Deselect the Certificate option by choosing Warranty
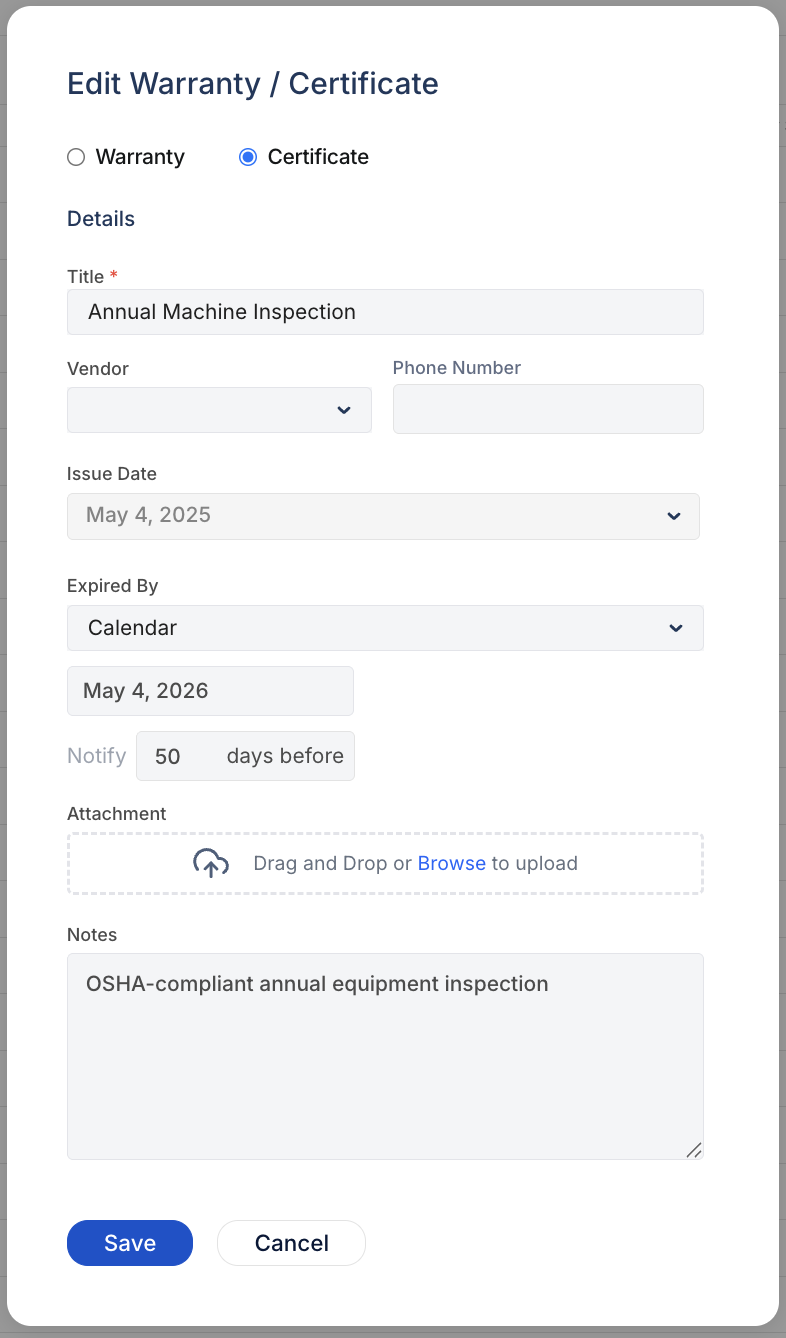This screenshot has width=786, height=1338. [x=76, y=157]
